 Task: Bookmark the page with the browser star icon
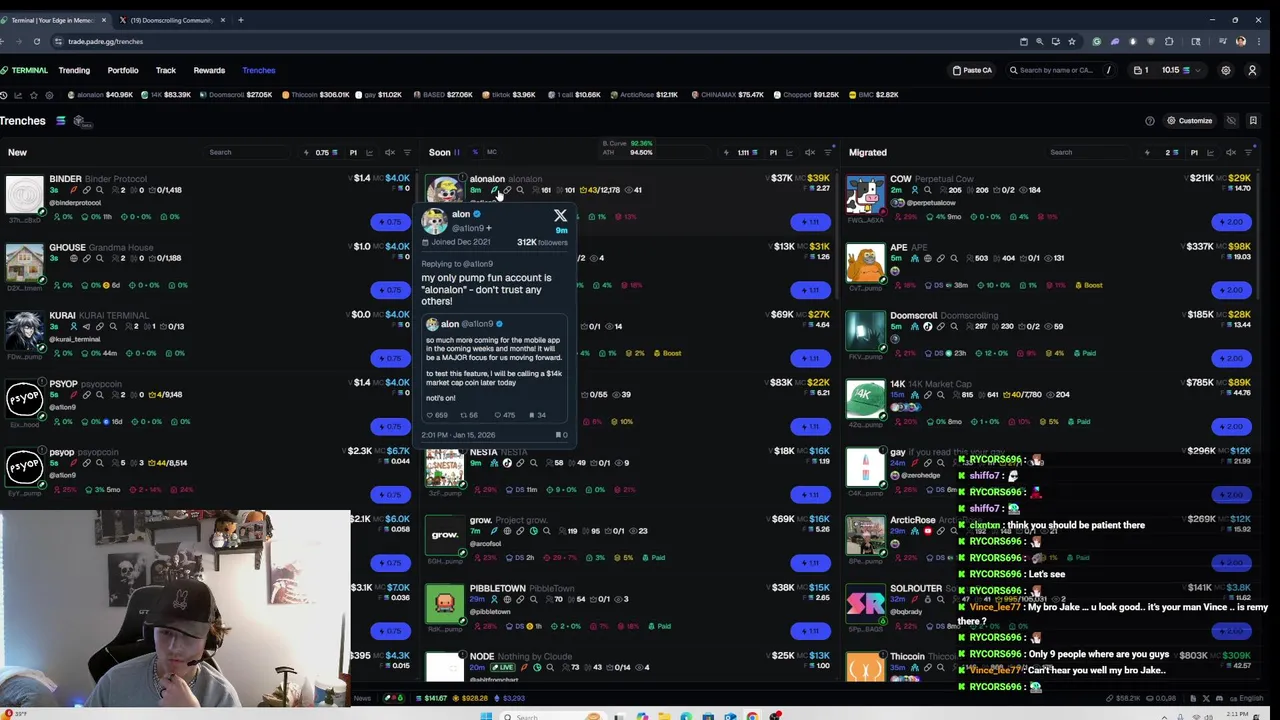[1071, 41]
